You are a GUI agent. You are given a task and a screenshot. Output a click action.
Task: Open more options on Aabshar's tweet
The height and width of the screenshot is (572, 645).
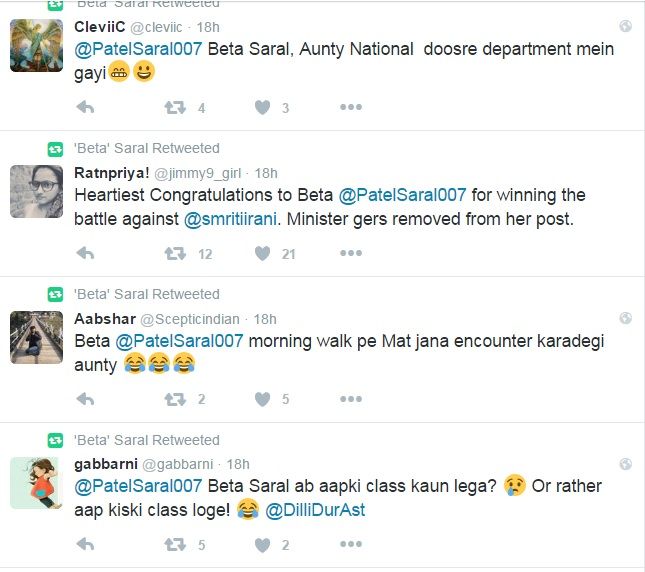[x=350, y=399]
